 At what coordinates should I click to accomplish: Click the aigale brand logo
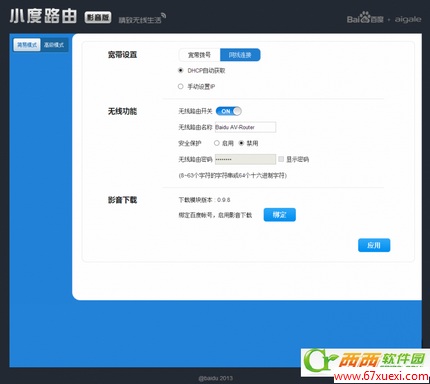pos(408,19)
